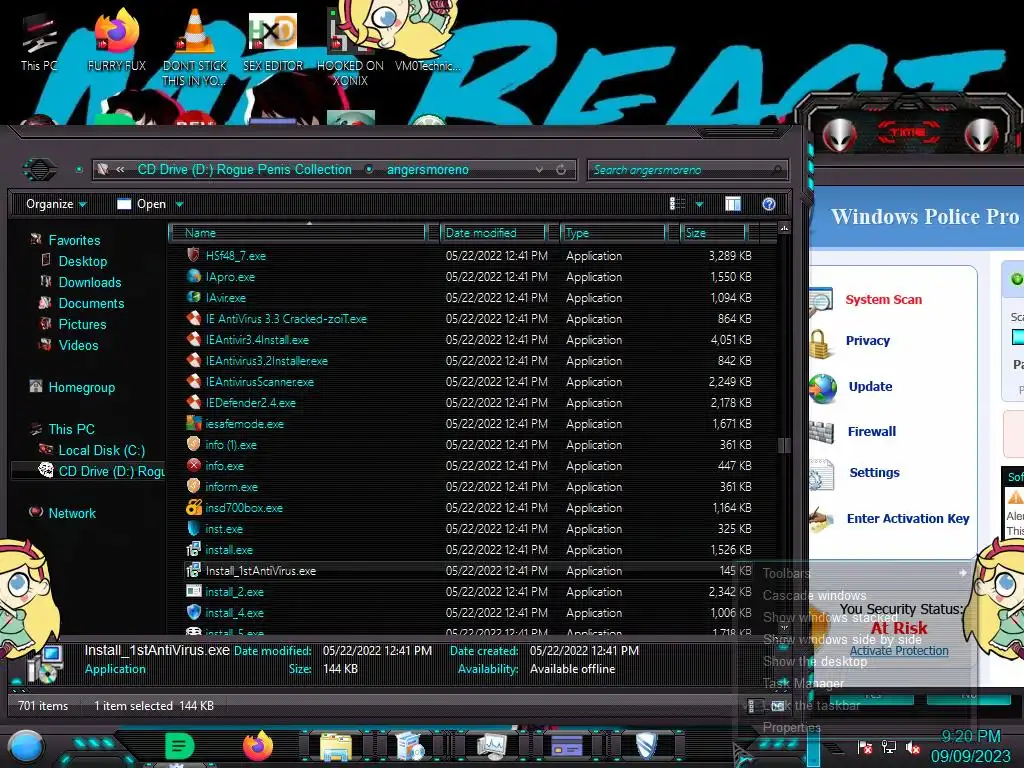The image size is (1024, 768).
Task: Select the inst.exe file icon
Action: (193, 528)
